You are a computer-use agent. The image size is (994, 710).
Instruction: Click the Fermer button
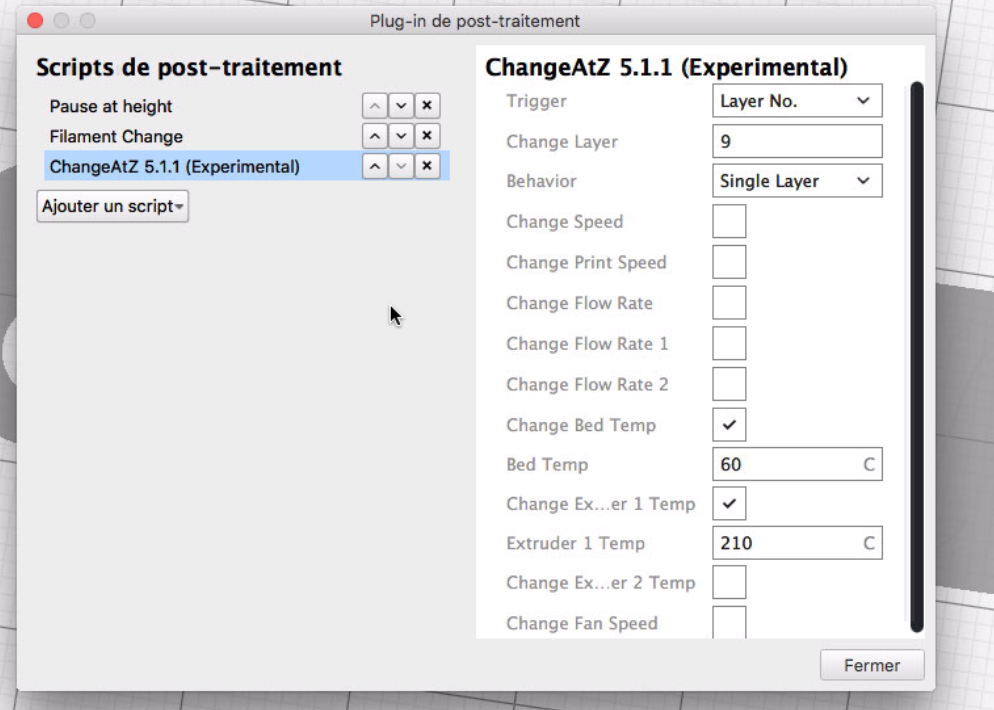click(871, 665)
